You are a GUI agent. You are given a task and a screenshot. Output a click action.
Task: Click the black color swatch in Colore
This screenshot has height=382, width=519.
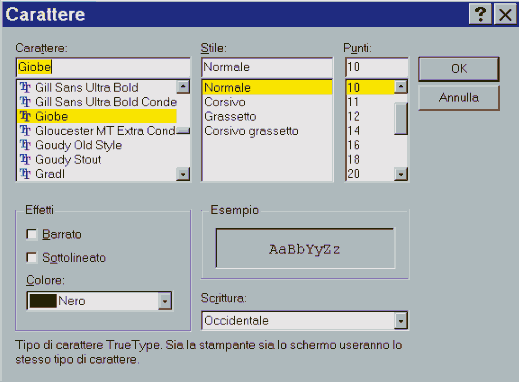(x=43, y=301)
